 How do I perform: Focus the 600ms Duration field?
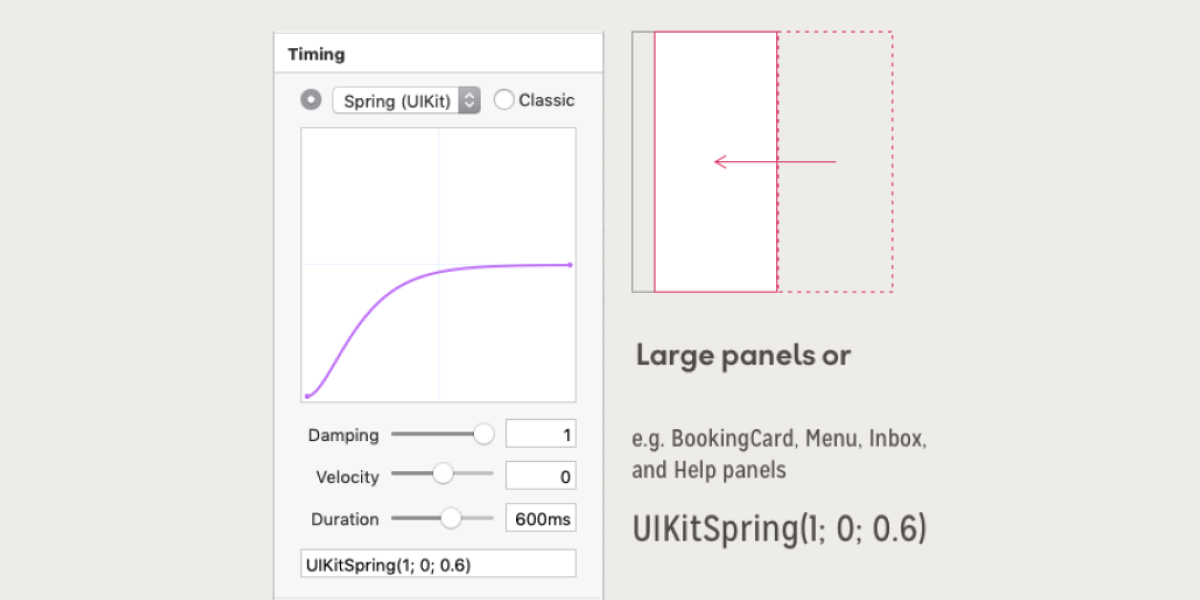540,518
